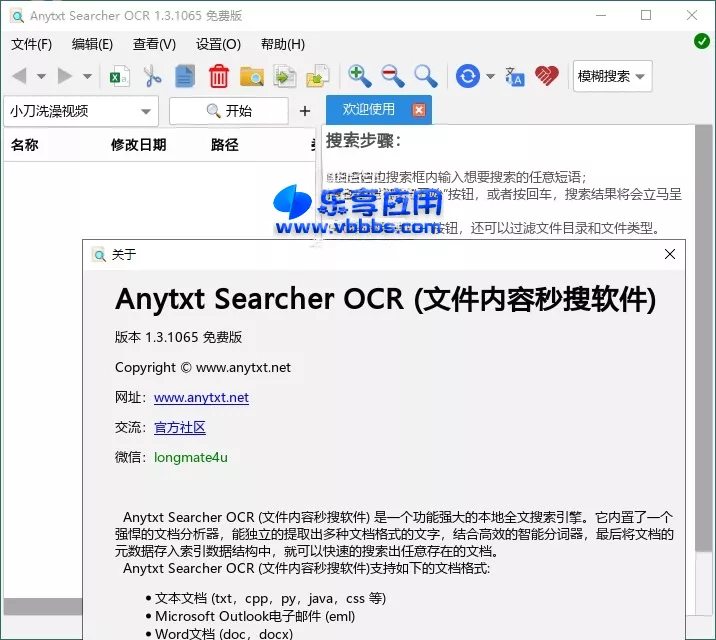The image size is (716, 640).
Task: Export results to Excel icon
Action: click(120, 76)
